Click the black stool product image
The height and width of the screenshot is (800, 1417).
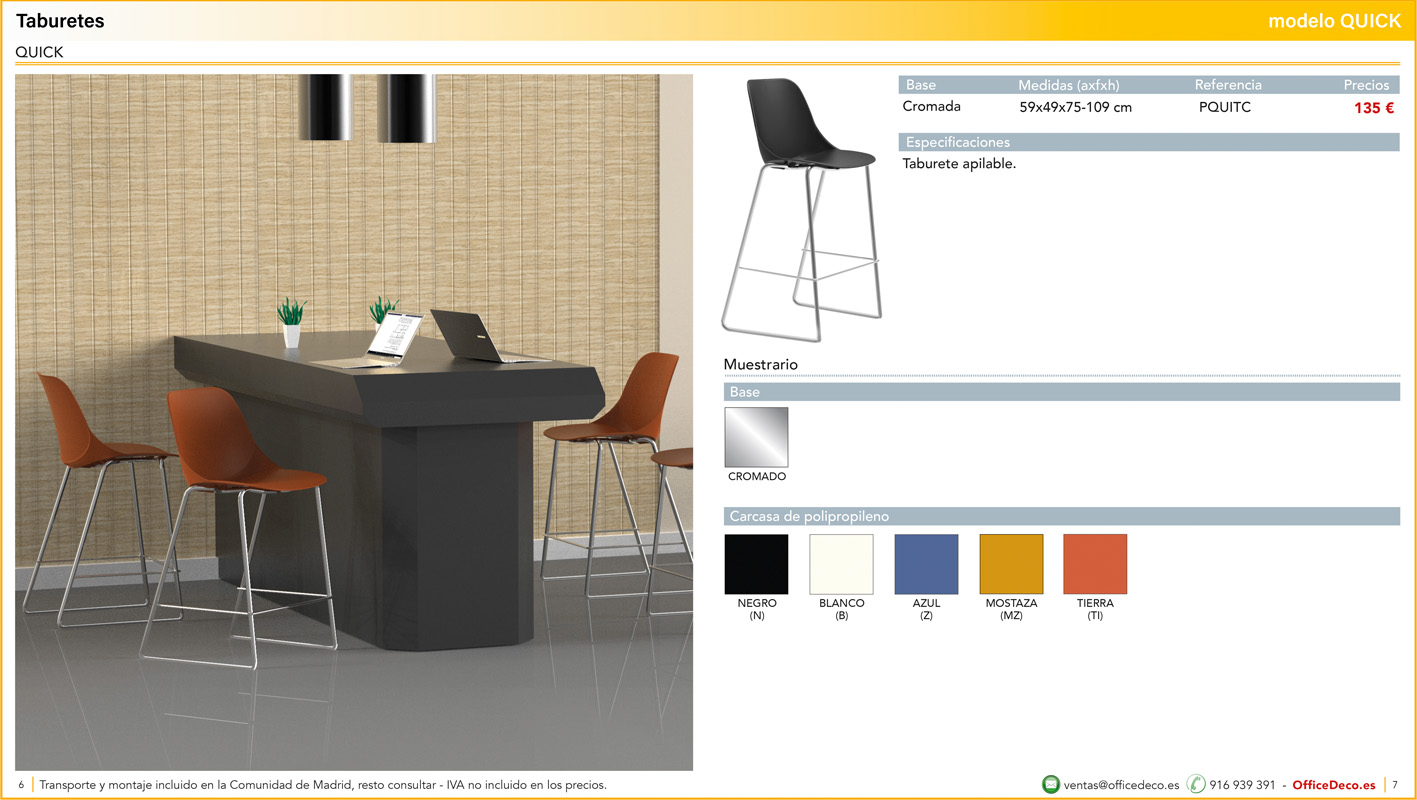tap(800, 210)
